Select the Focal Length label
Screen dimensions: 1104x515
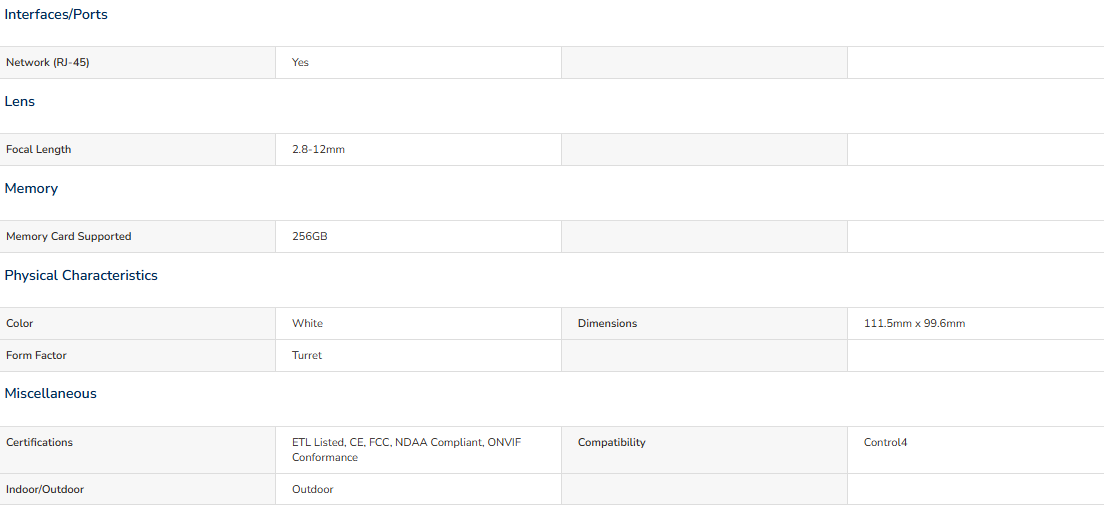coord(39,149)
